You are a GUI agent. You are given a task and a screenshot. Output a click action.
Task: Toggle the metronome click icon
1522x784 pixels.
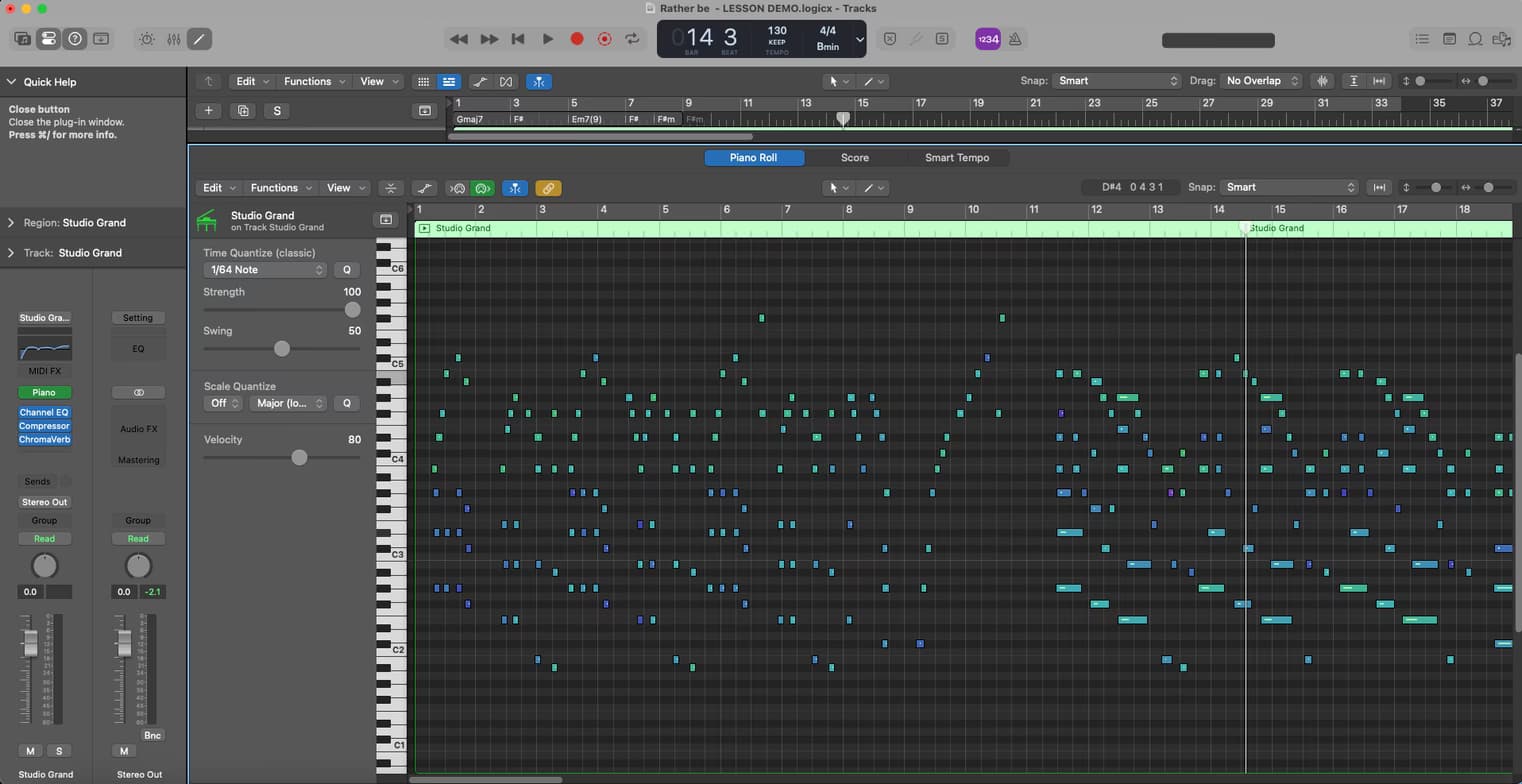[1015, 39]
